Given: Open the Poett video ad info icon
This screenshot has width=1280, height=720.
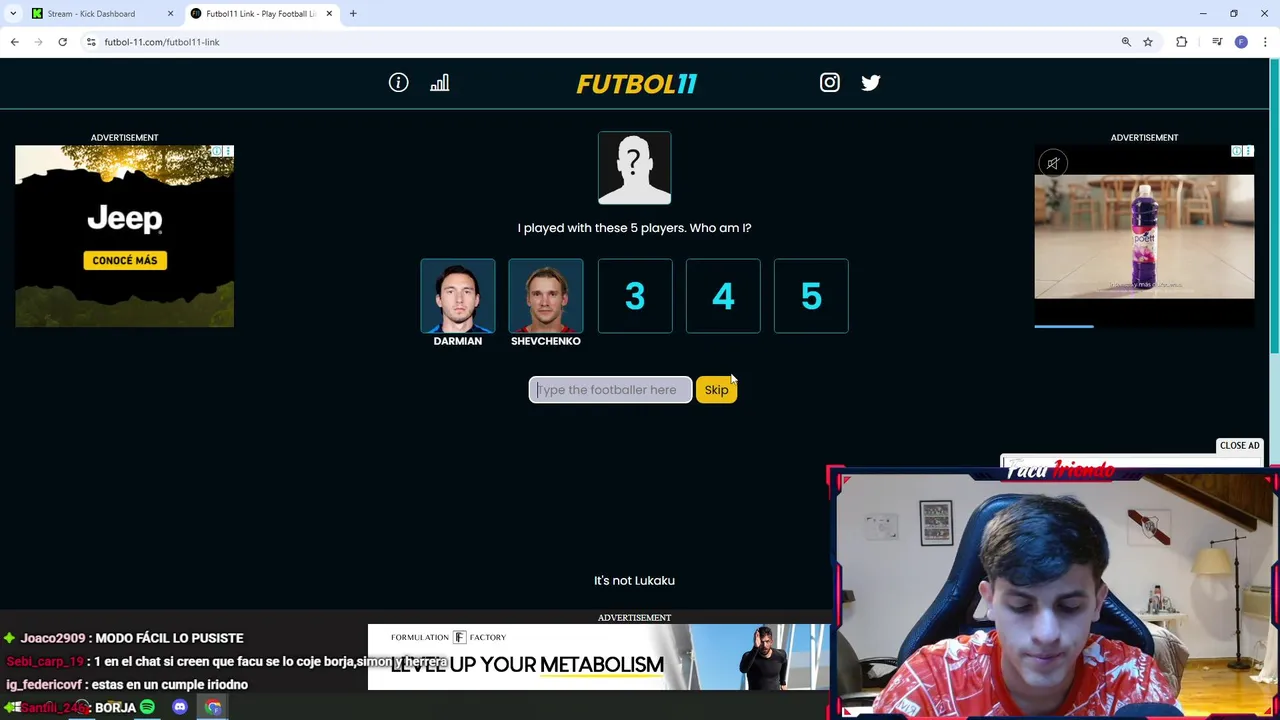Looking at the screenshot, I should 1236,151.
